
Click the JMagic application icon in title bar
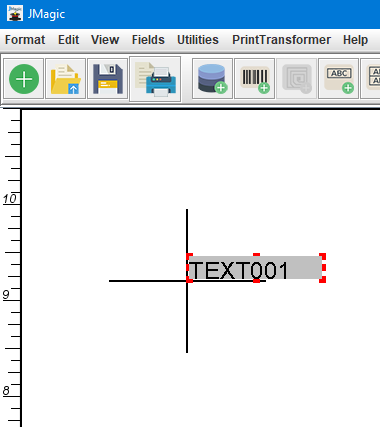click(15, 14)
